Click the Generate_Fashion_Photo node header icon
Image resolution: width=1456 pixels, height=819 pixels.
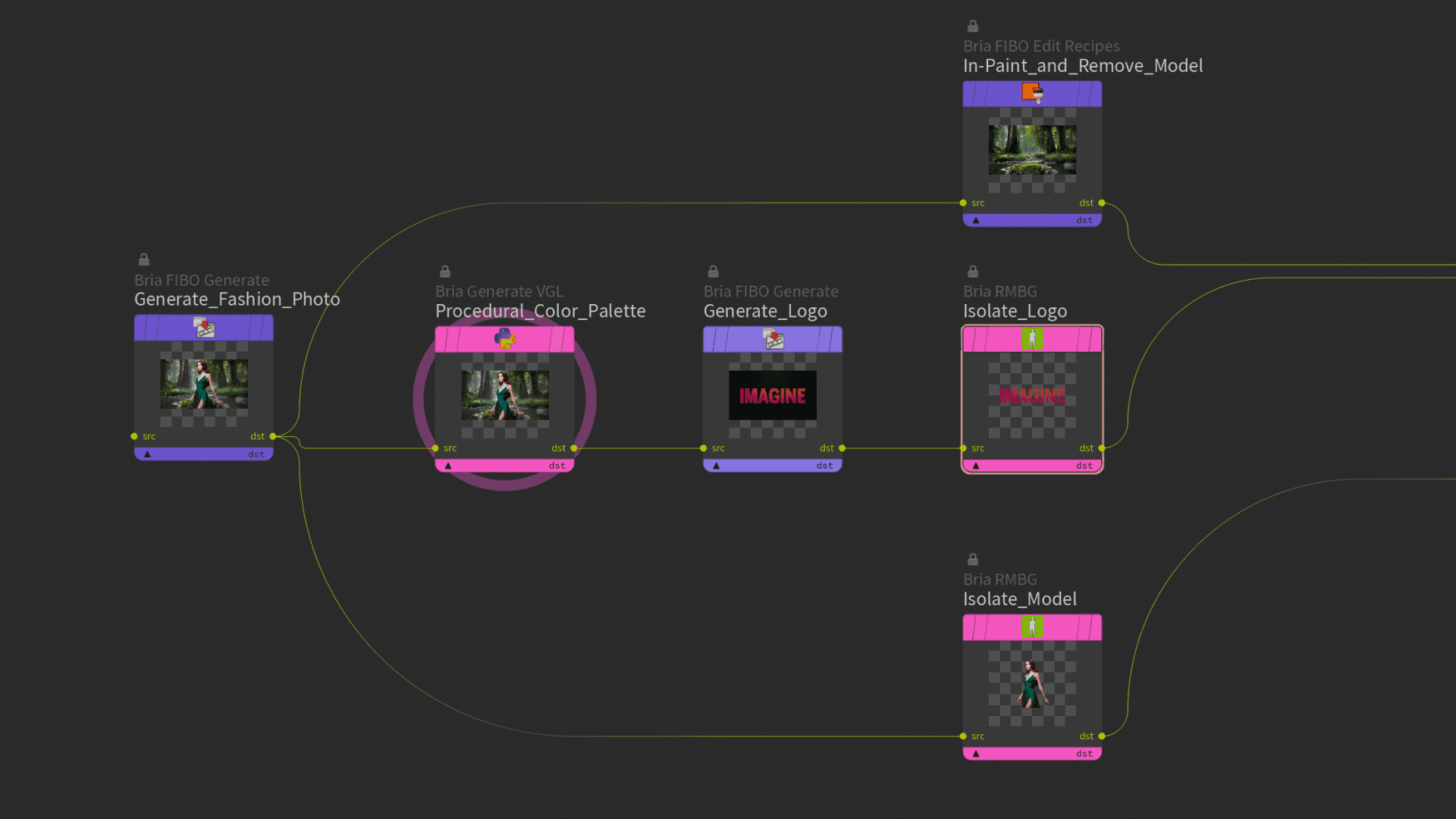[204, 328]
